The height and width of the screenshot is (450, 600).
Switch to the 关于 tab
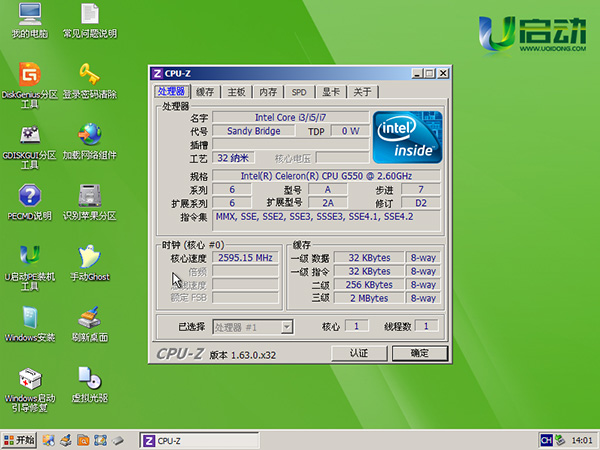(362, 92)
